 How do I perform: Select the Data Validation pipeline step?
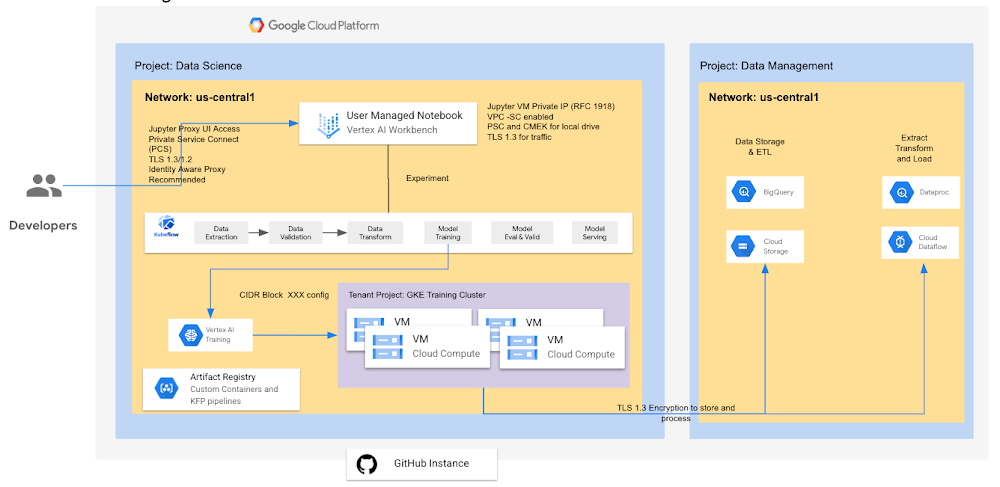click(x=296, y=233)
